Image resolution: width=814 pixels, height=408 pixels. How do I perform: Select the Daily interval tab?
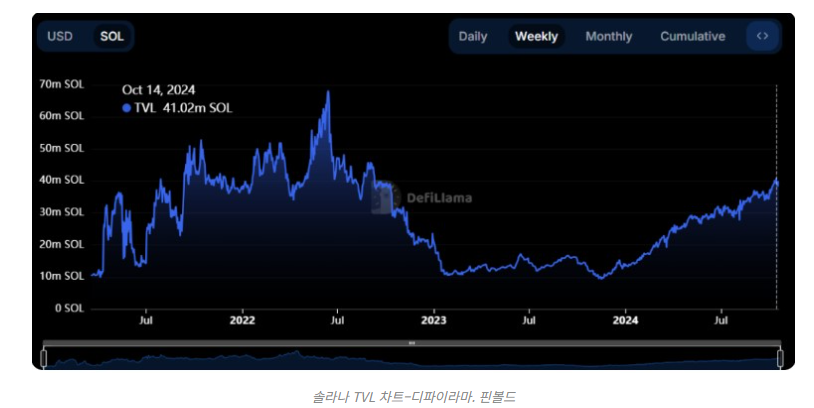tap(473, 36)
